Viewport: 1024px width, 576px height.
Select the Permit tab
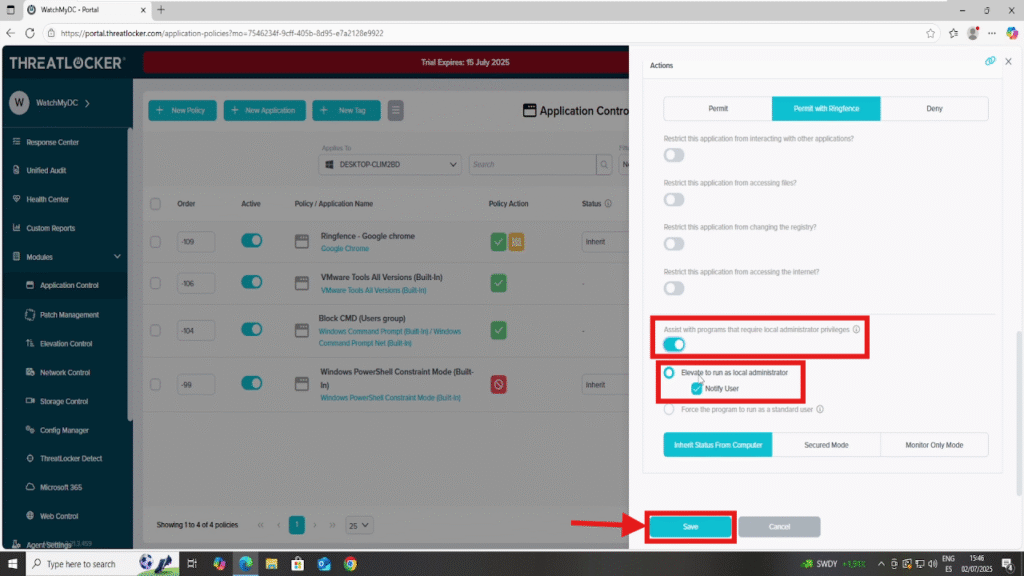[x=718, y=108]
